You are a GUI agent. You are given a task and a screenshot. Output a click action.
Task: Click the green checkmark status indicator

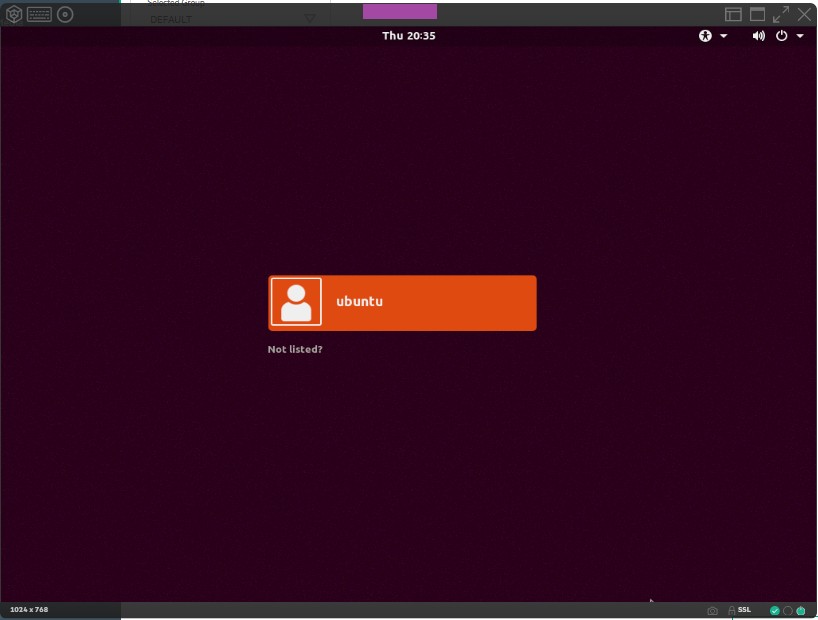[x=775, y=611]
